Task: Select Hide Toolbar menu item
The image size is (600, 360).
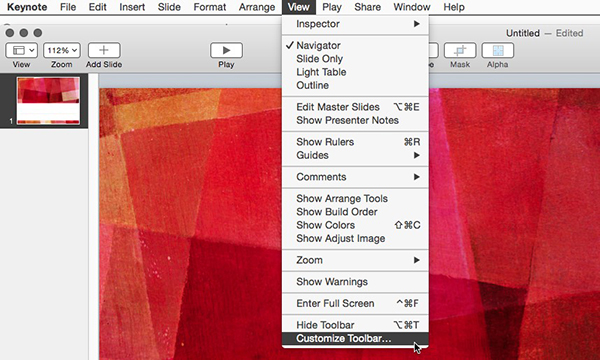Action: [x=355, y=325]
